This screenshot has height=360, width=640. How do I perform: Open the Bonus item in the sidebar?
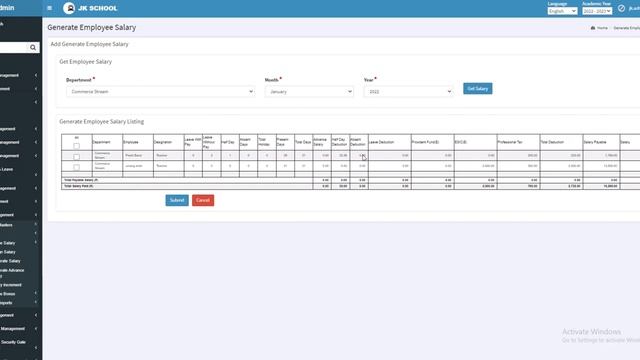pos(8,294)
